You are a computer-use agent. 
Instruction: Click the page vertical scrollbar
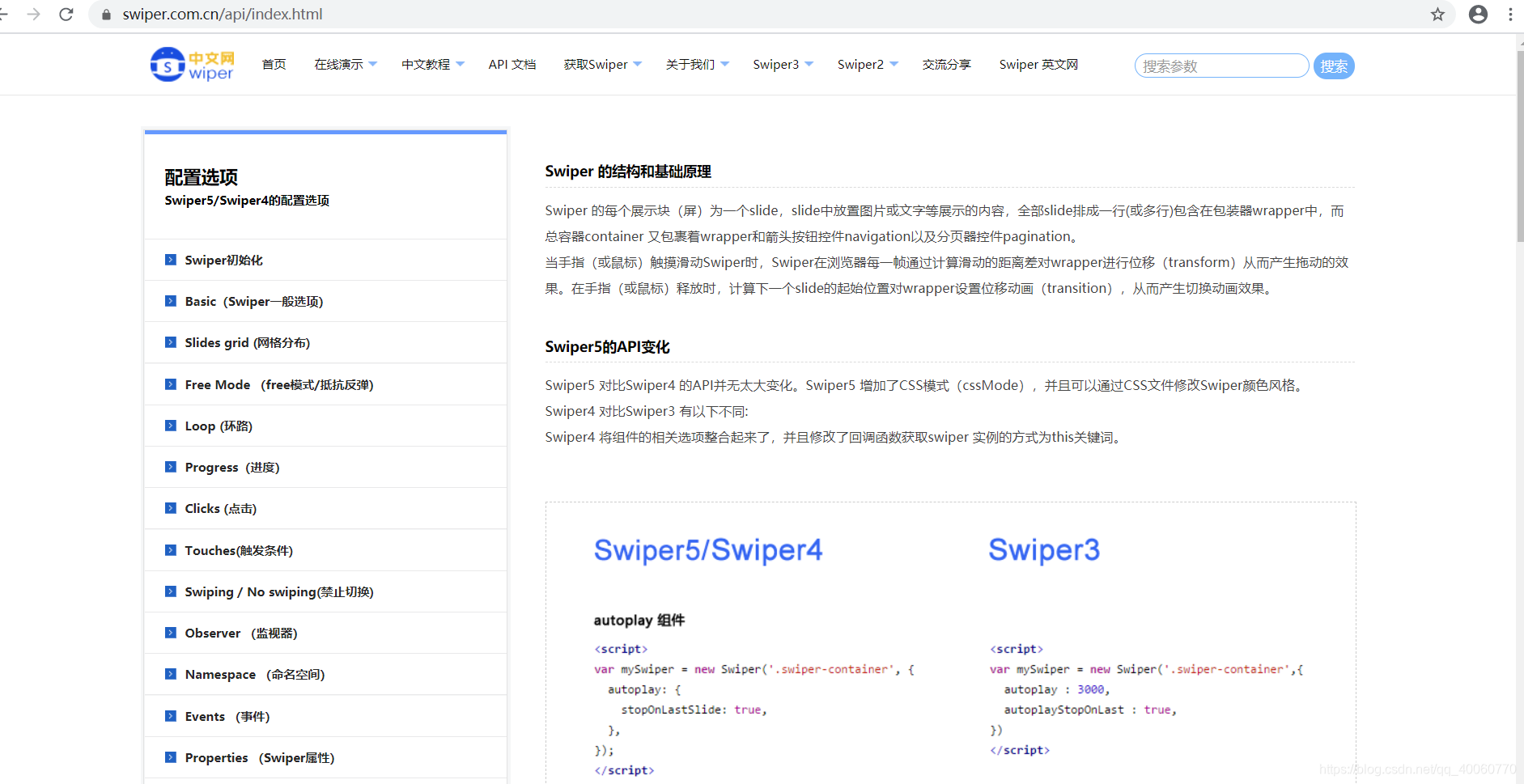1519,146
